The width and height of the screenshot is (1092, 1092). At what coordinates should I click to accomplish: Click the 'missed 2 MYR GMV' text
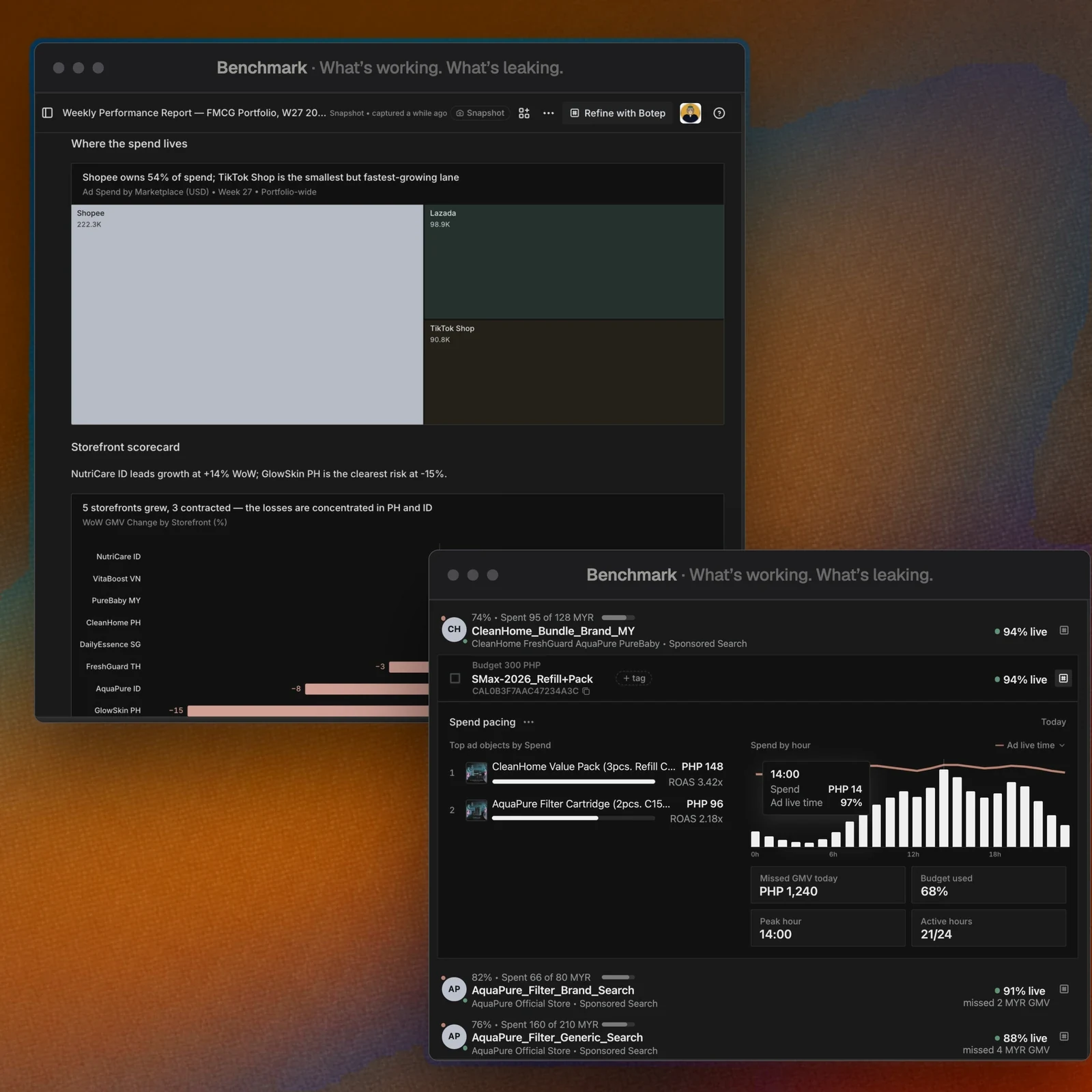point(1006,1003)
